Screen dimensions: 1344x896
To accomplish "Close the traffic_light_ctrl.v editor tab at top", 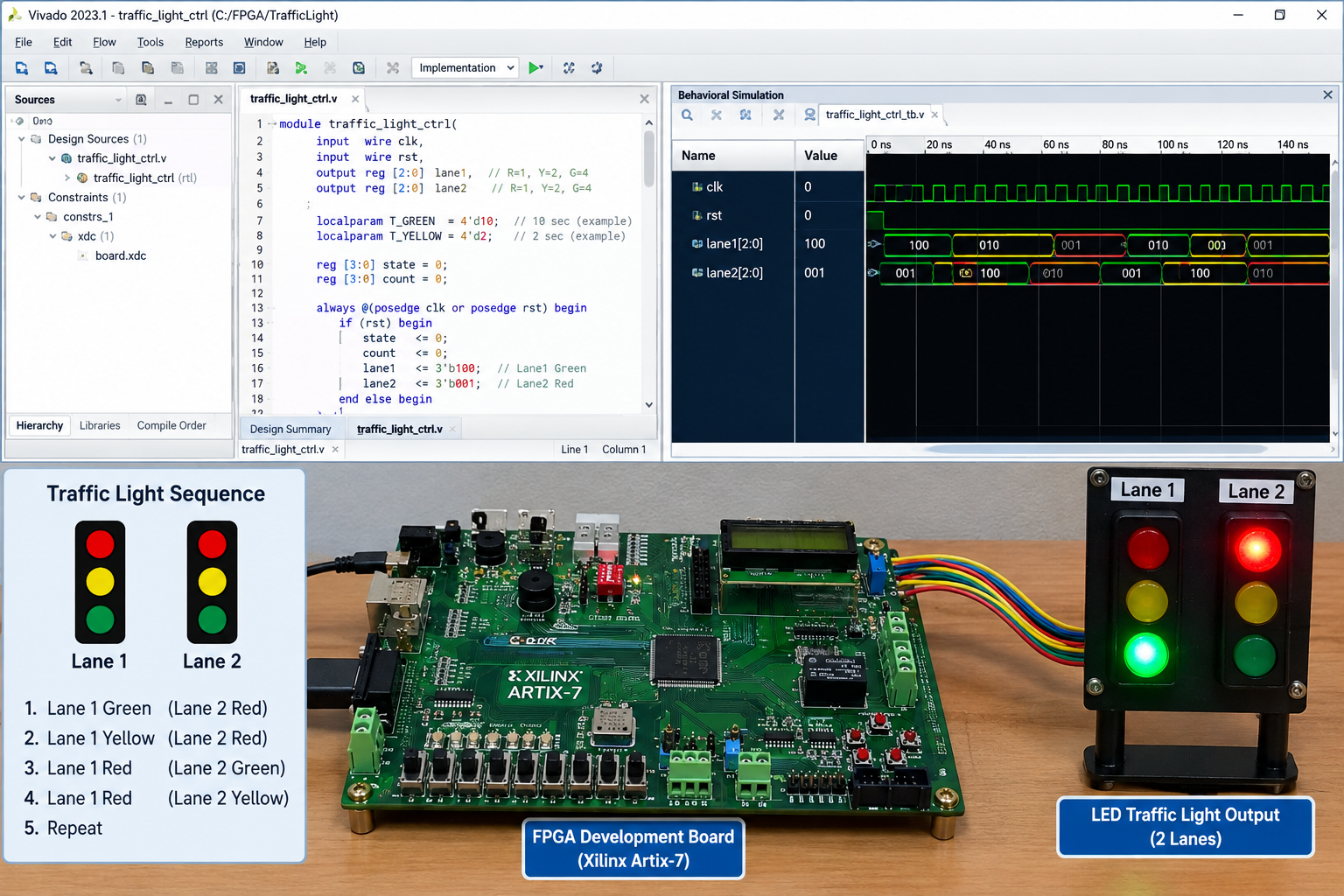I will (355, 99).
